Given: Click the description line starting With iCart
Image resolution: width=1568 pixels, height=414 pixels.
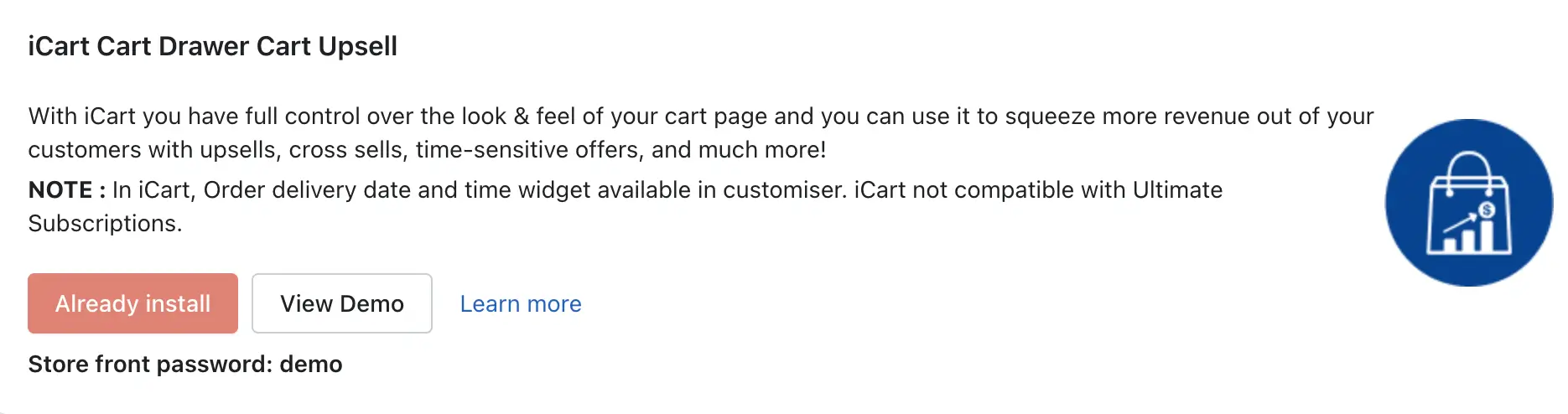Looking at the screenshot, I should pos(701,116).
